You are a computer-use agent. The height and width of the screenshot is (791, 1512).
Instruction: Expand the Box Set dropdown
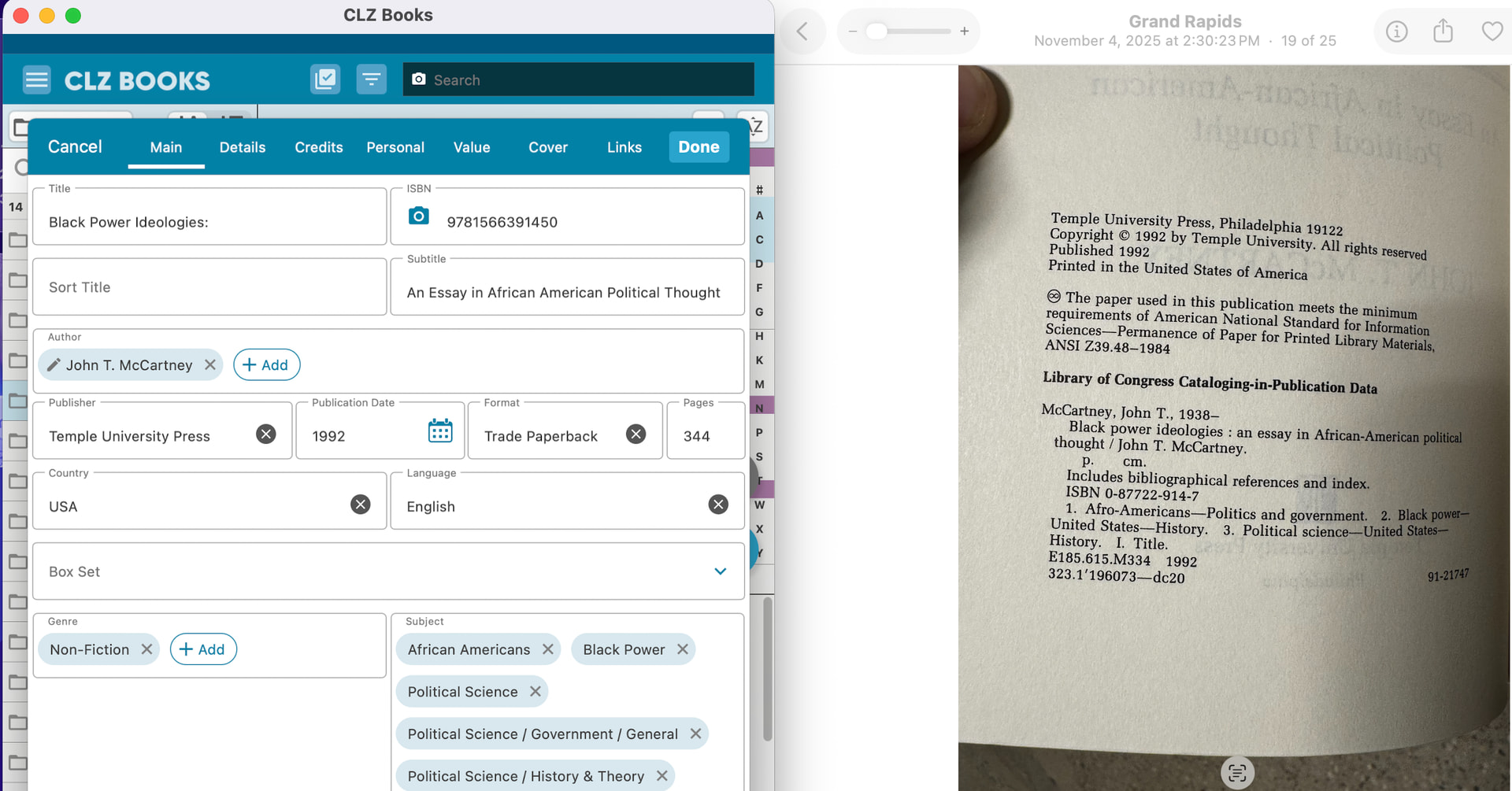tap(720, 572)
